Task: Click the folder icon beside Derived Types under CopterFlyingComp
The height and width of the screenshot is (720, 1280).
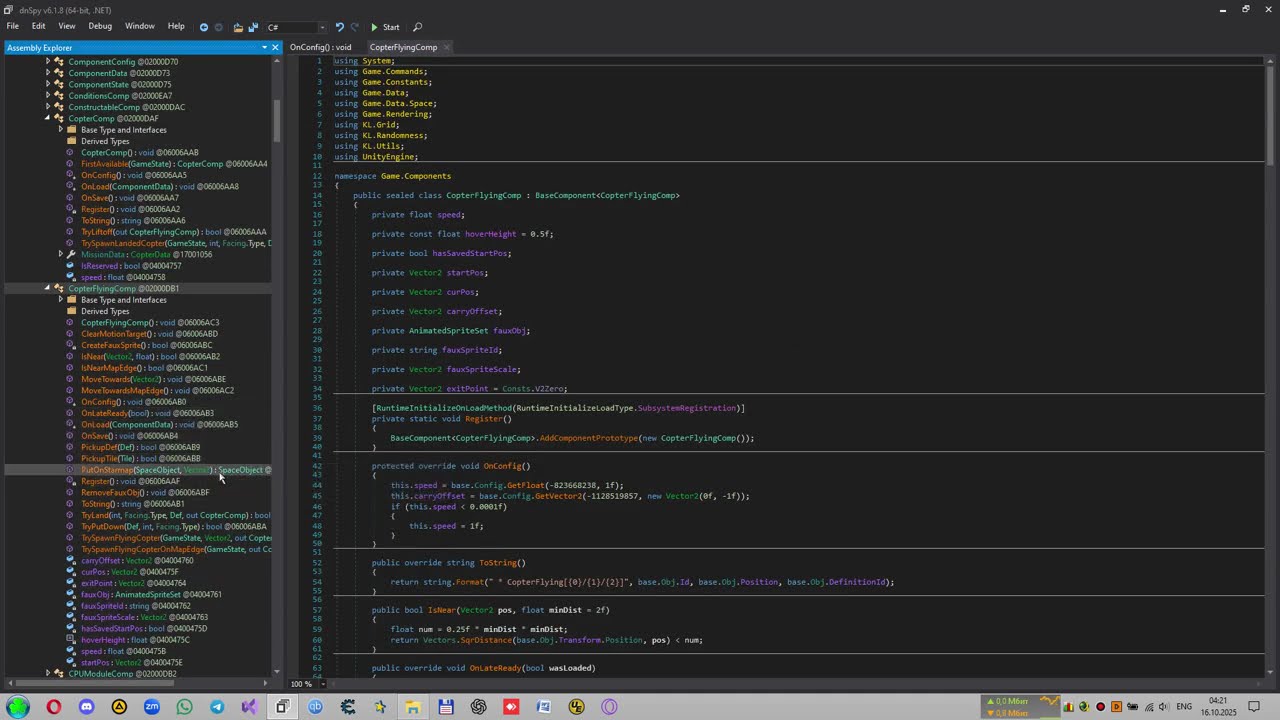Action: click(71, 311)
